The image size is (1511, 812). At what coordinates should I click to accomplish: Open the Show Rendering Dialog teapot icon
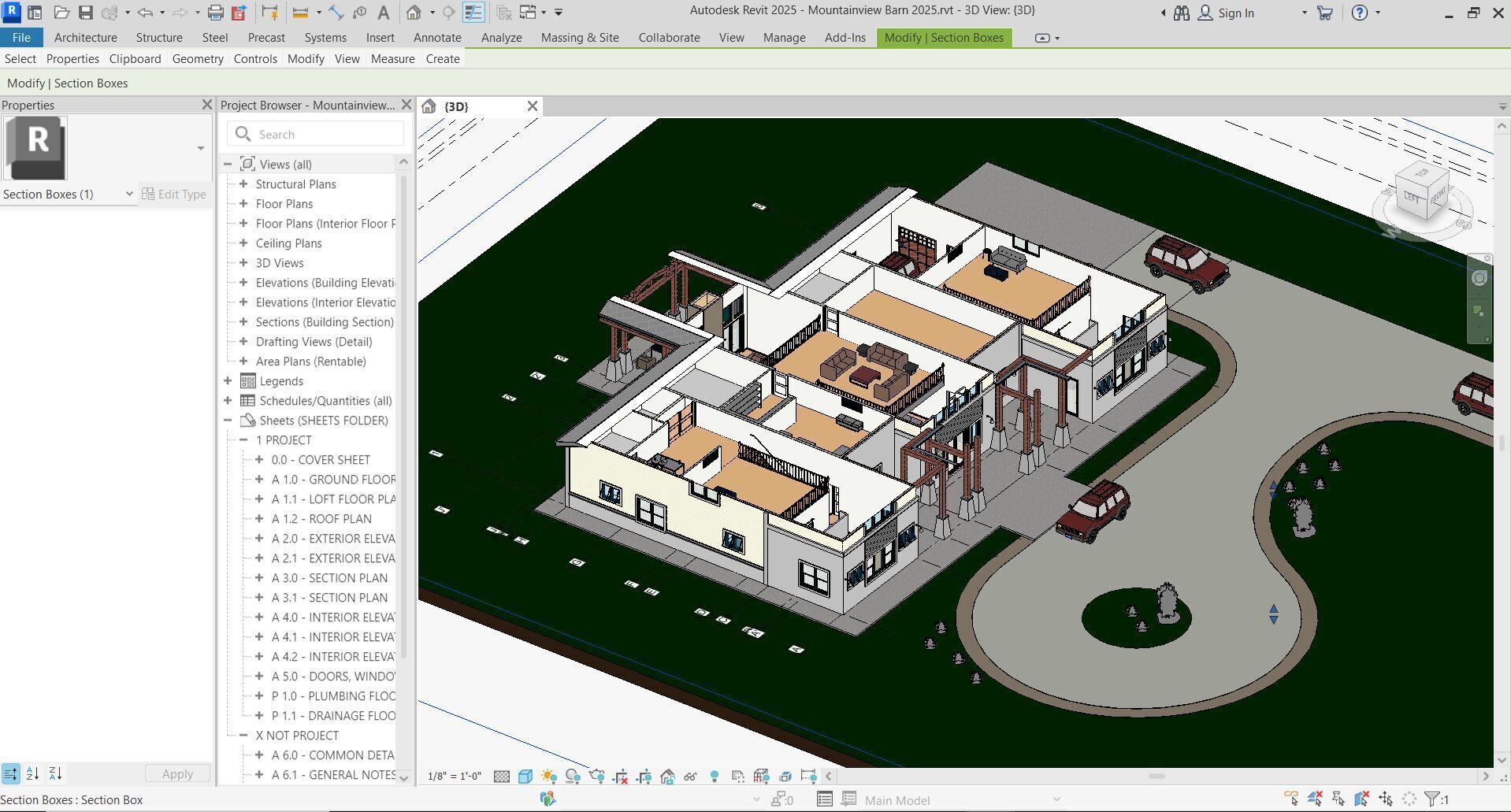pyautogui.click(x=596, y=777)
